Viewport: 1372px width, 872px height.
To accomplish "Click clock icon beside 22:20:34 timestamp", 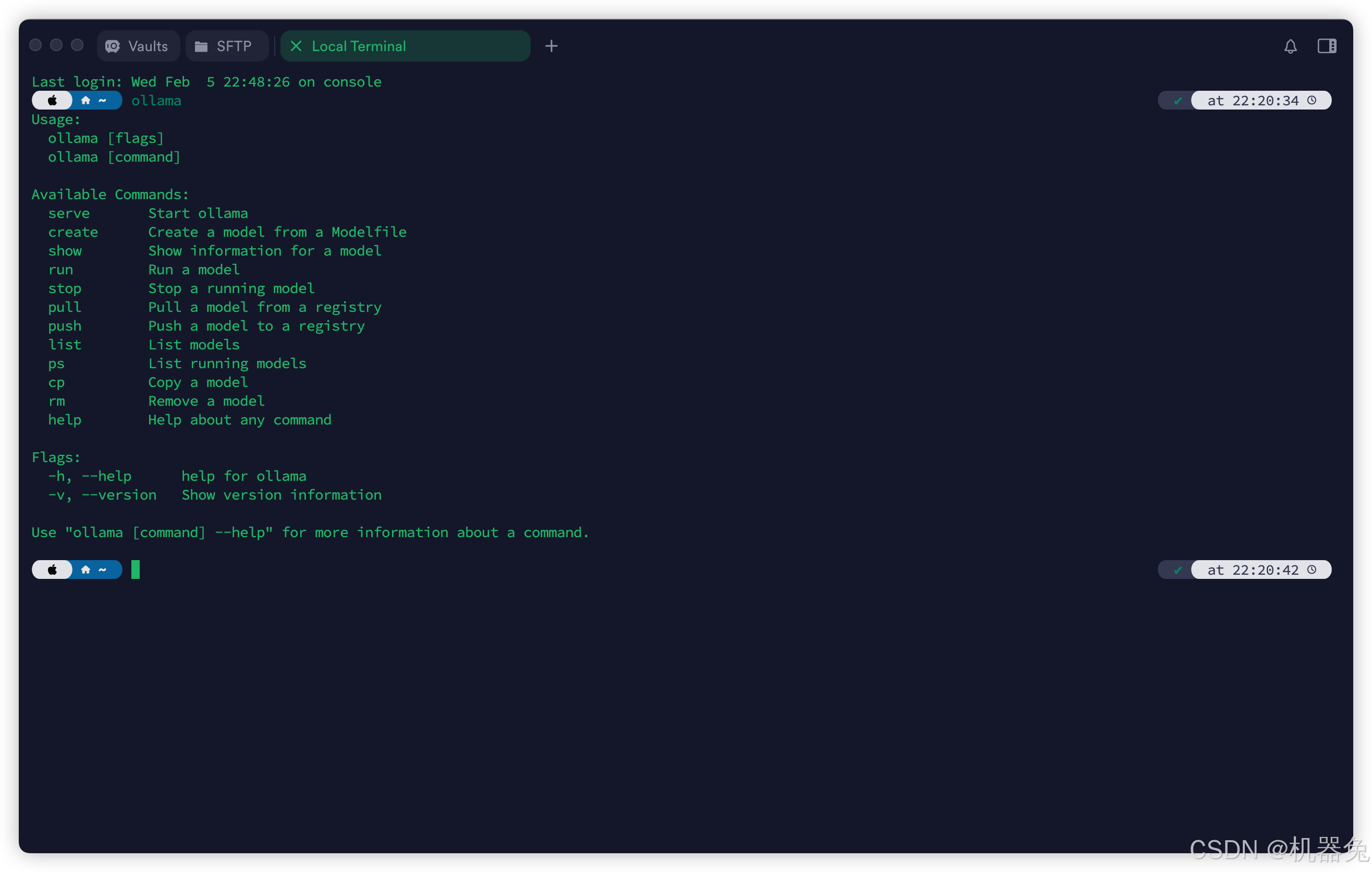I will 1312,100.
